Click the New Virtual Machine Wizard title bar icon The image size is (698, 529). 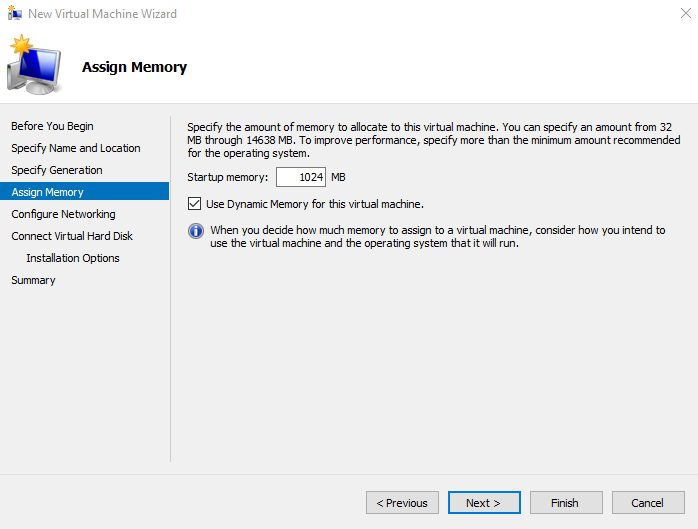[14, 14]
